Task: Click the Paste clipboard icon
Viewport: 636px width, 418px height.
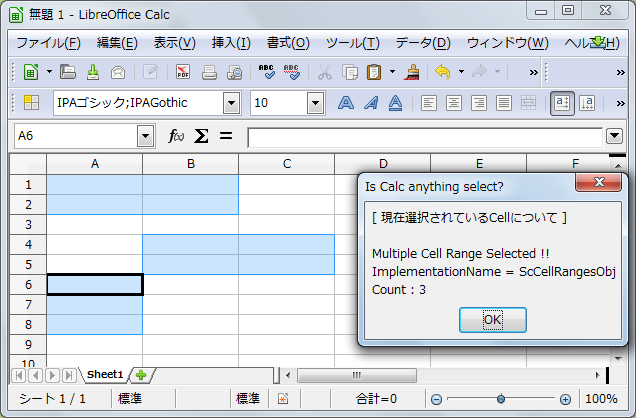Action: pos(374,72)
